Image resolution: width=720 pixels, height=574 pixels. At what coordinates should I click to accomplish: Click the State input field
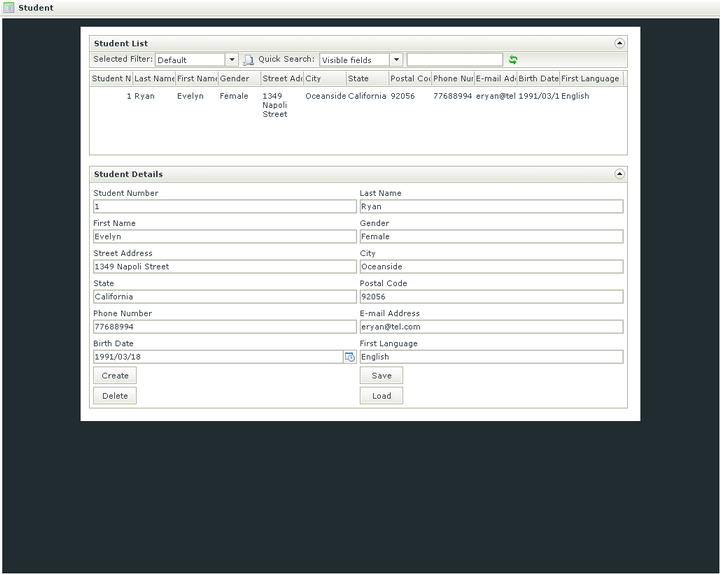coord(225,297)
